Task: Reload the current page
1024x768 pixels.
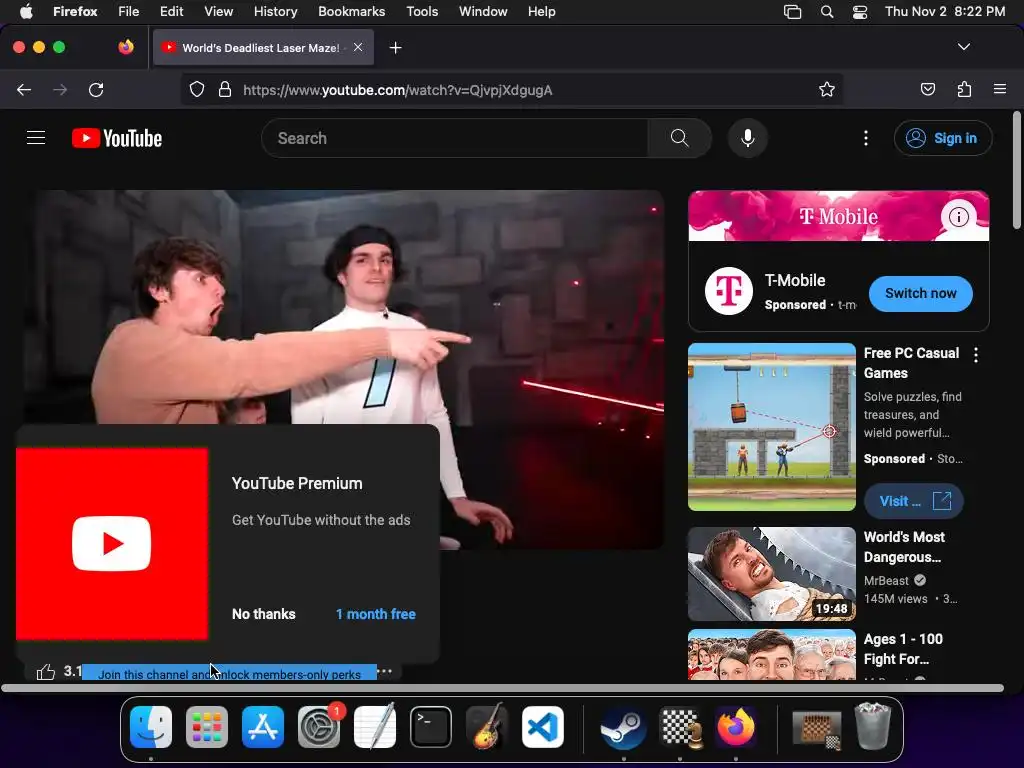Action: [x=96, y=89]
